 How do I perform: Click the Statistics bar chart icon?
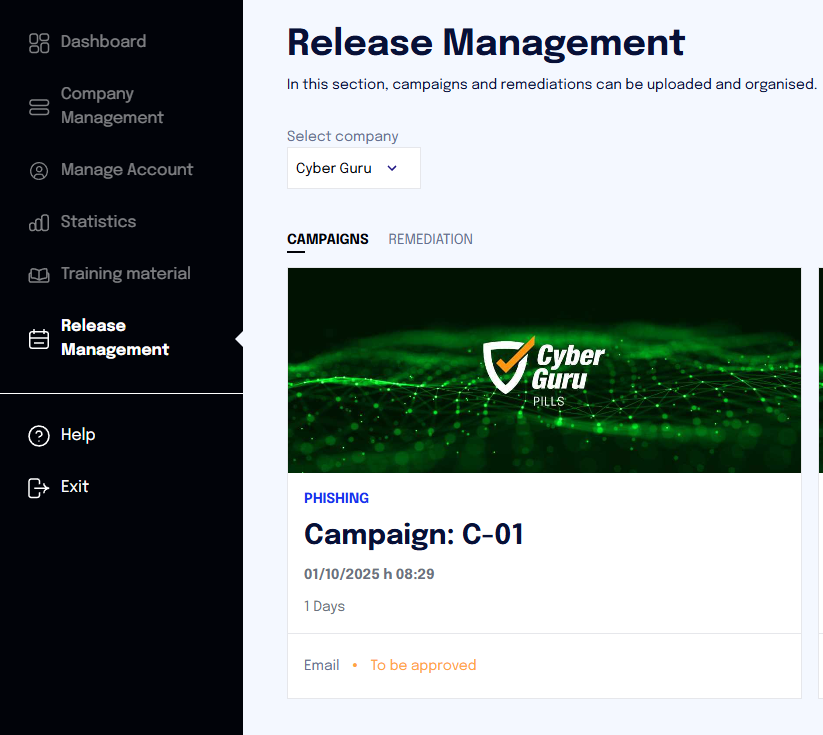pyautogui.click(x=39, y=223)
